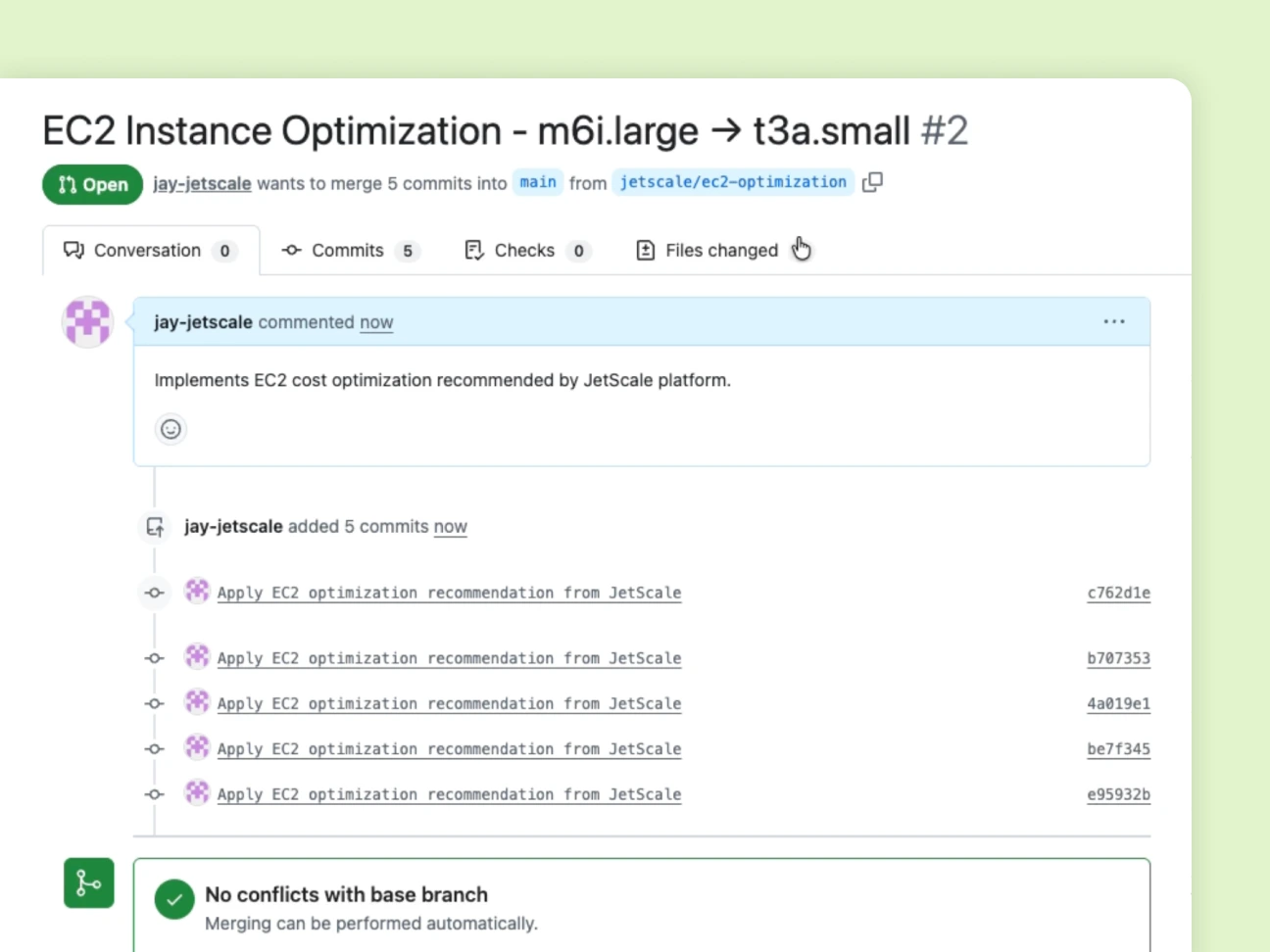
Task: Click jay-jetscale in 'added 5 commits' line
Action: (233, 526)
